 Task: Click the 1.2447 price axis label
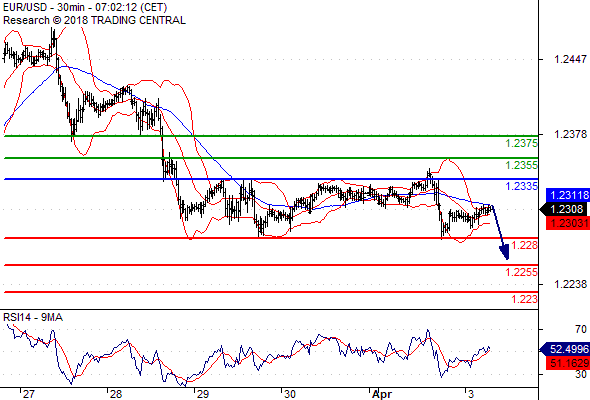[570, 59]
